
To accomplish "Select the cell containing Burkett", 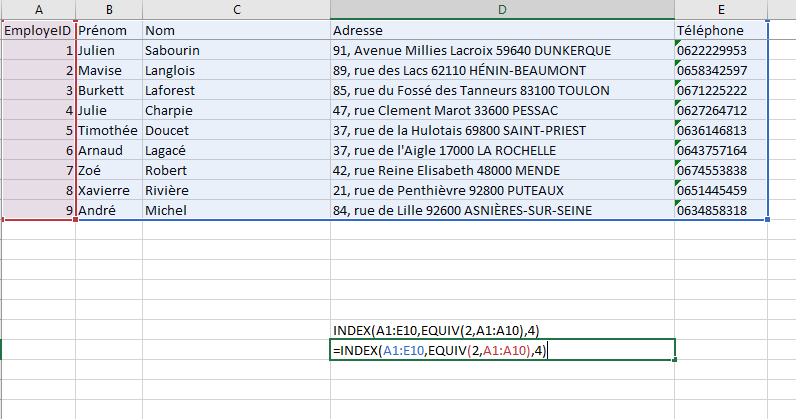I will pos(109,90).
